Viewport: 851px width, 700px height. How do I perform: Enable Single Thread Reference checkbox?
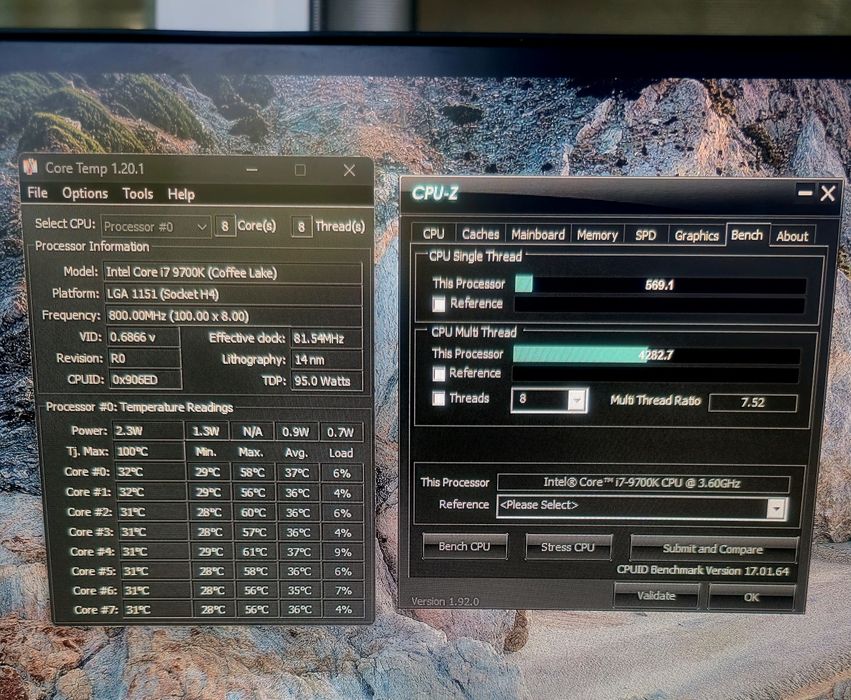coord(439,304)
